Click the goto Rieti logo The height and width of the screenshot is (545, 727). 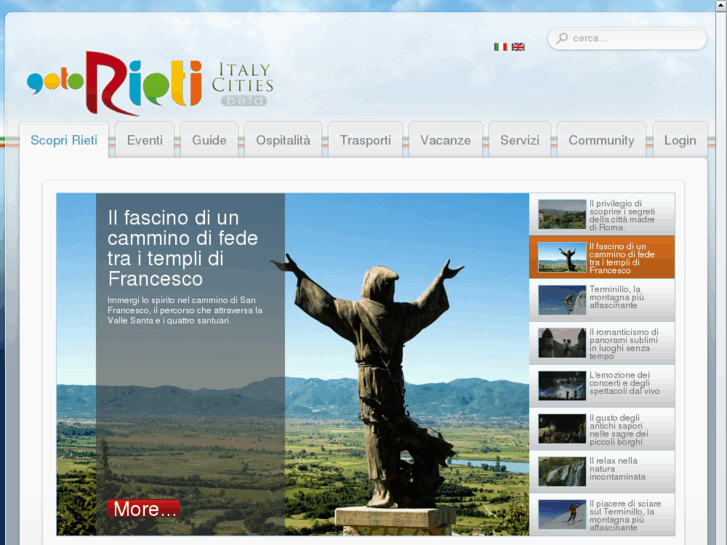click(115, 83)
